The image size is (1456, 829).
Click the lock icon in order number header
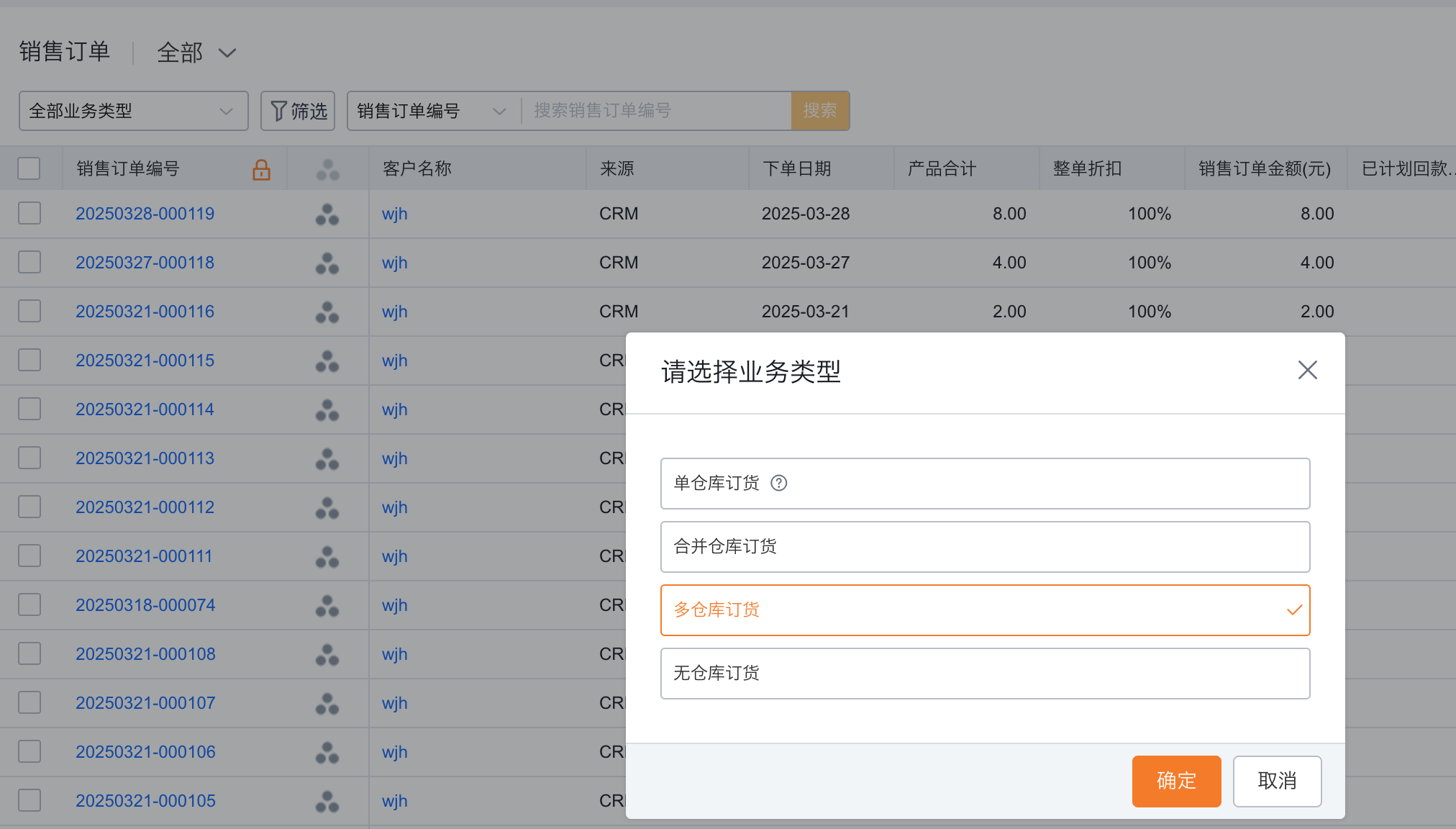coord(261,170)
